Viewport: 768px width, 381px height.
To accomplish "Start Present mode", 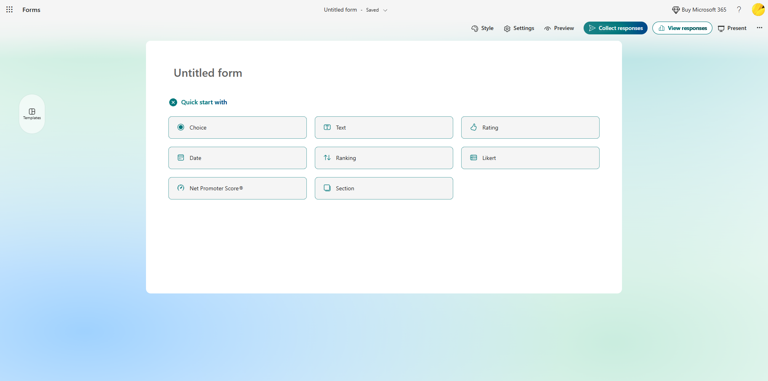I will tap(732, 28).
